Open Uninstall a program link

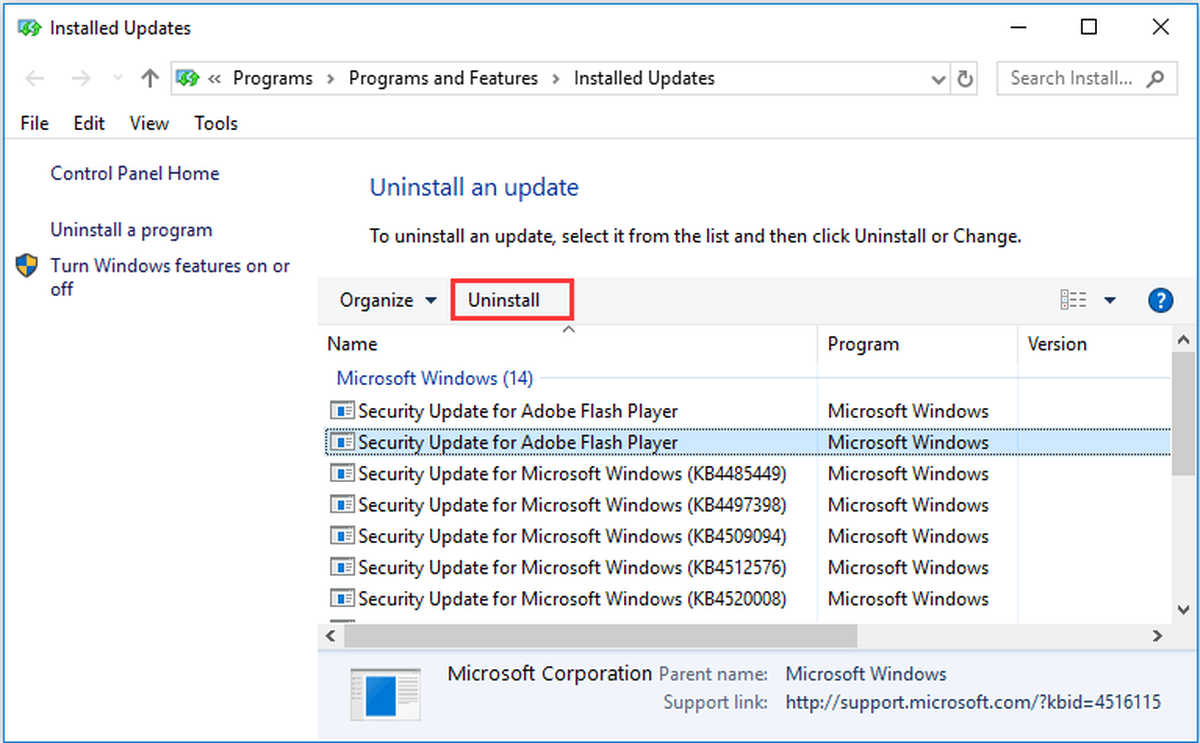click(131, 230)
